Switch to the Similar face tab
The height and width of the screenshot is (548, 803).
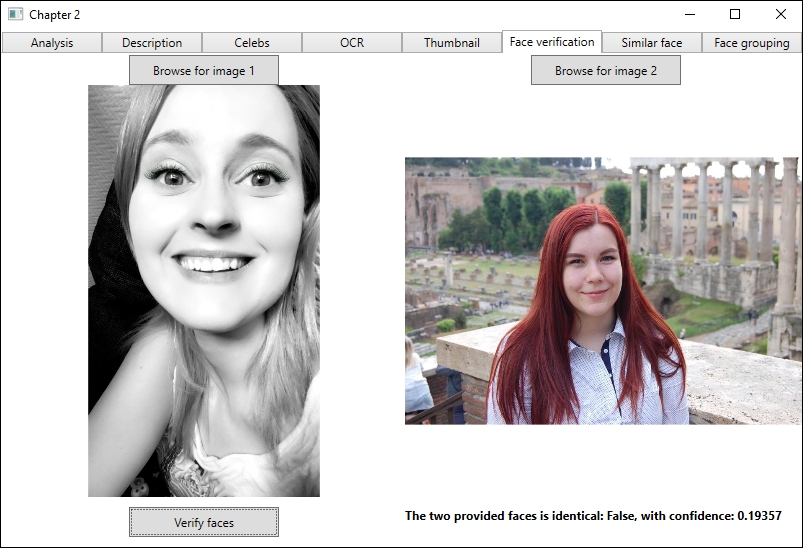[x=651, y=43]
